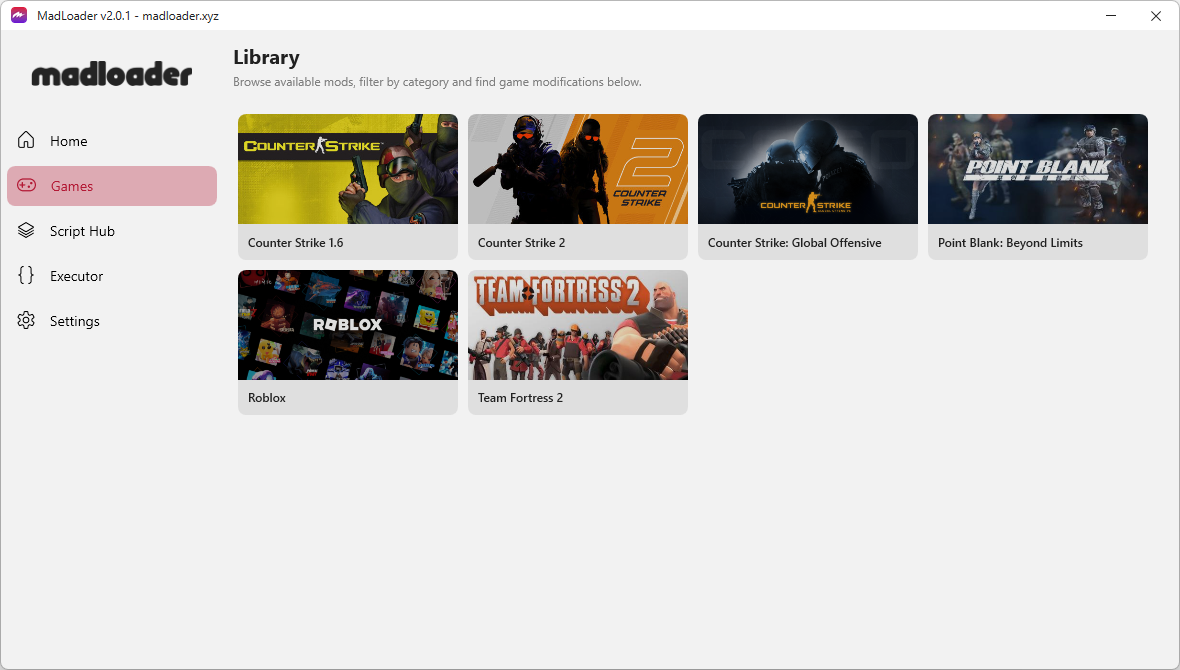
Task: Select the Script Hub menu label
Action: tap(82, 231)
